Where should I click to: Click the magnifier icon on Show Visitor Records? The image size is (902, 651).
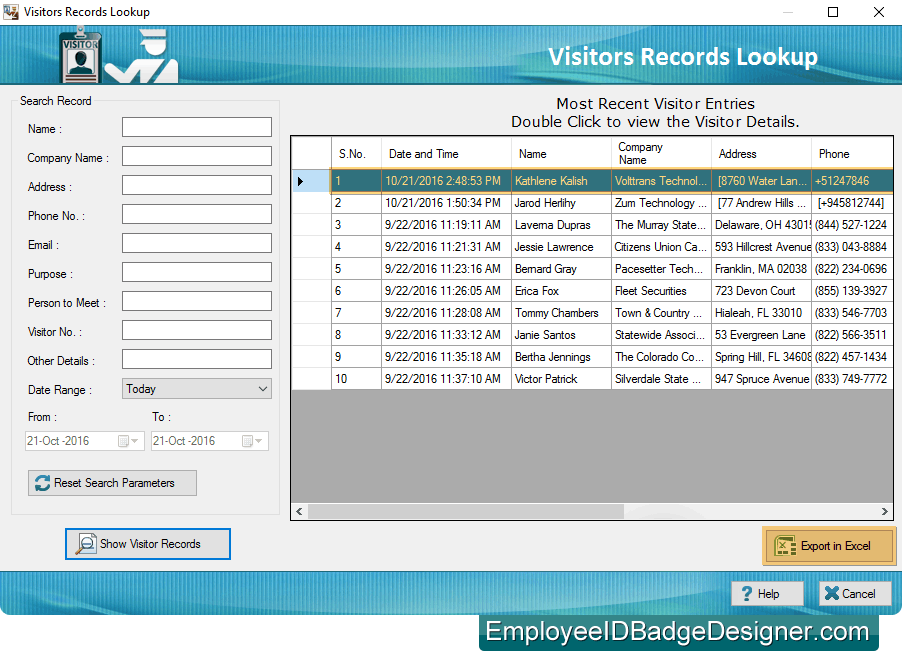pos(85,544)
